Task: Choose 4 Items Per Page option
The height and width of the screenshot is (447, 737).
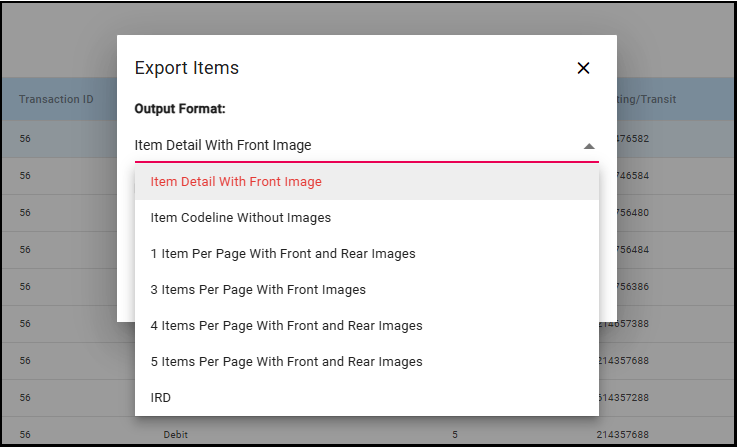Action: pyautogui.click(x=286, y=326)
